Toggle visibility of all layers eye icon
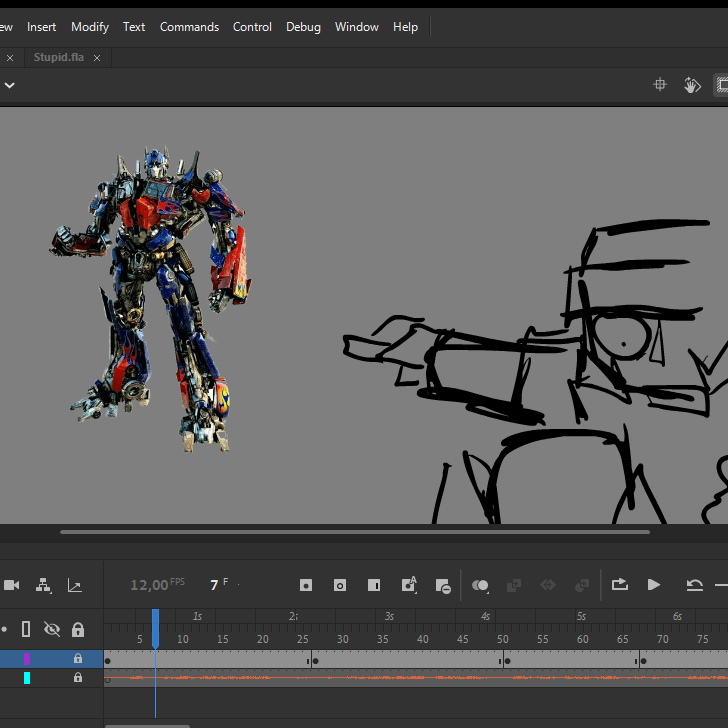Image resolution: width=728 pixels, height=728 pixels. pos(52,630)
